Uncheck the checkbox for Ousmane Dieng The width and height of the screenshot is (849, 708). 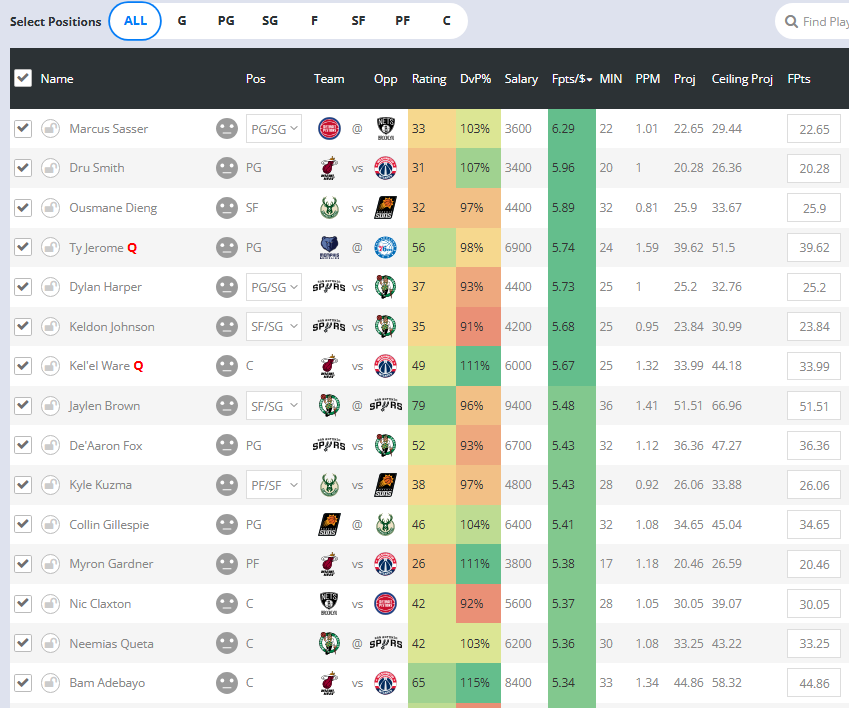point(23,208)
